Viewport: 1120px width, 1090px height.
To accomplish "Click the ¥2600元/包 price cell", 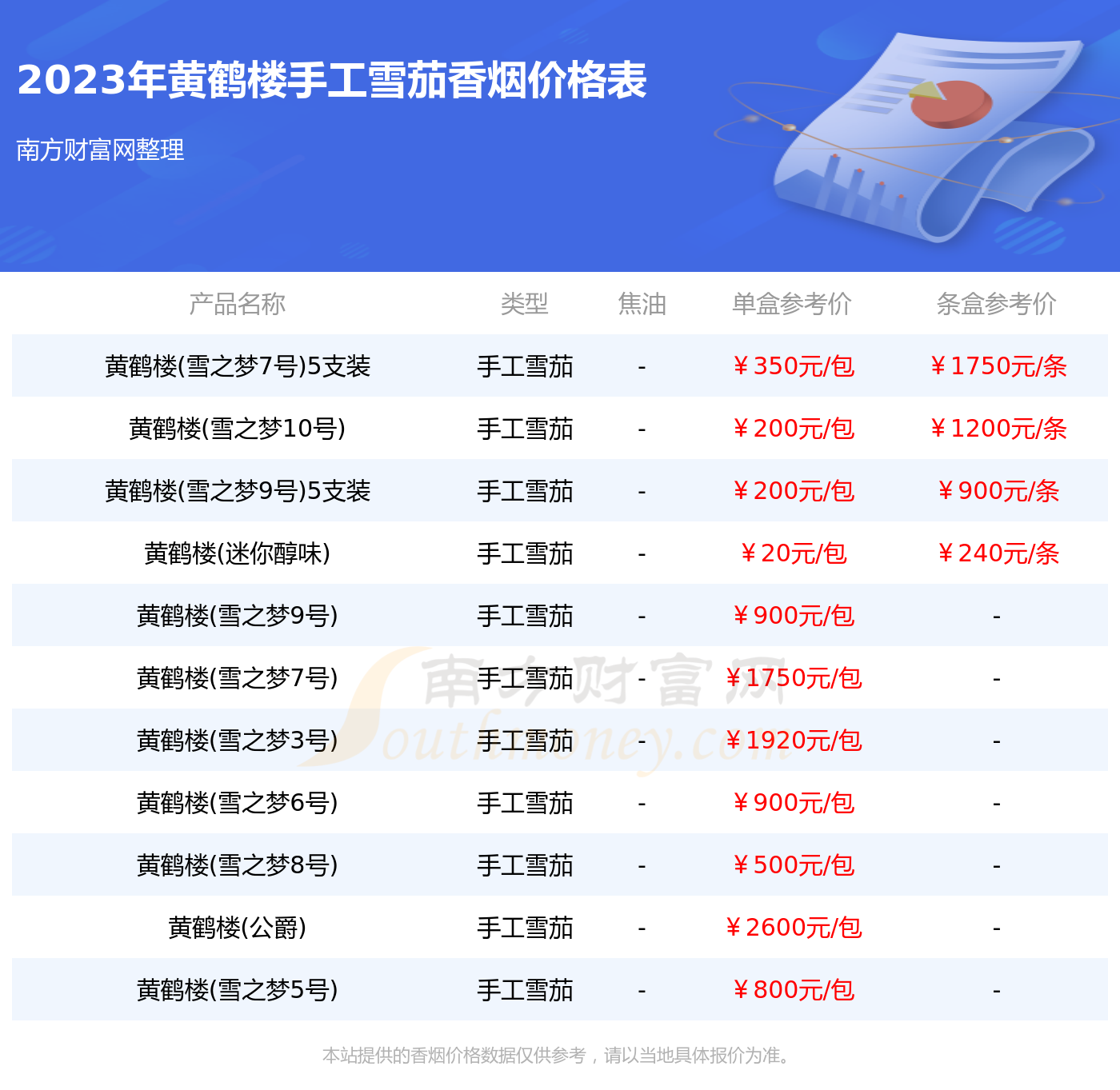I will 793,928.
